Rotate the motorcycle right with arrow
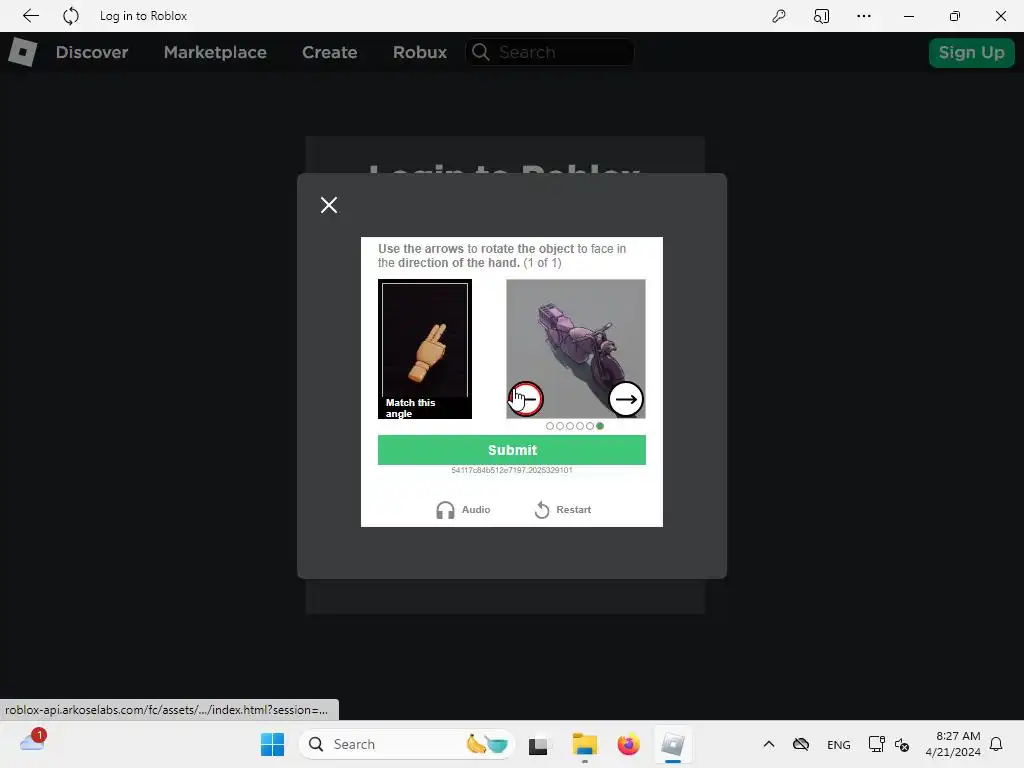 [x=626, y=399]
